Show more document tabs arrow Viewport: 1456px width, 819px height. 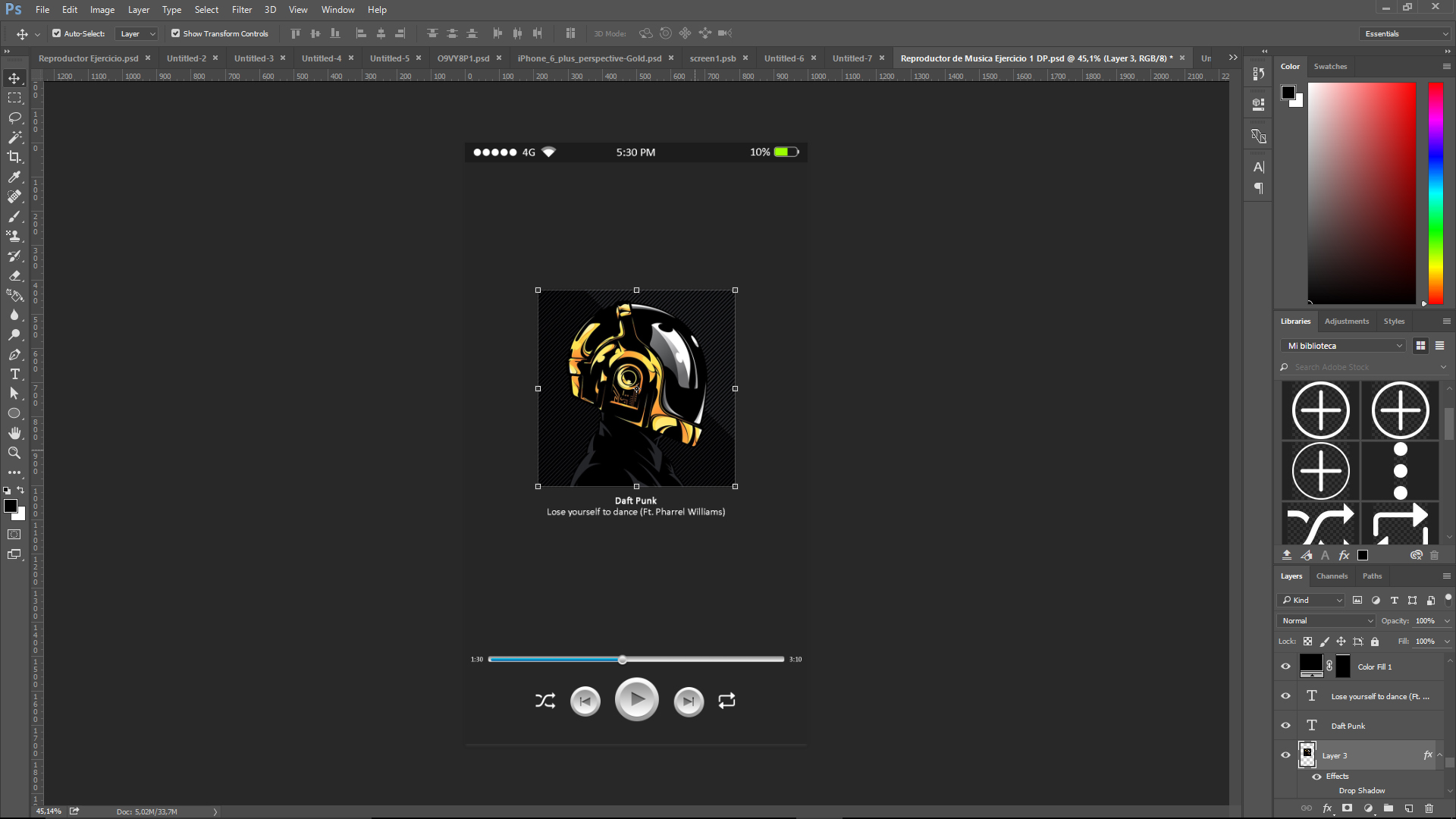[x=1233, y=58]
